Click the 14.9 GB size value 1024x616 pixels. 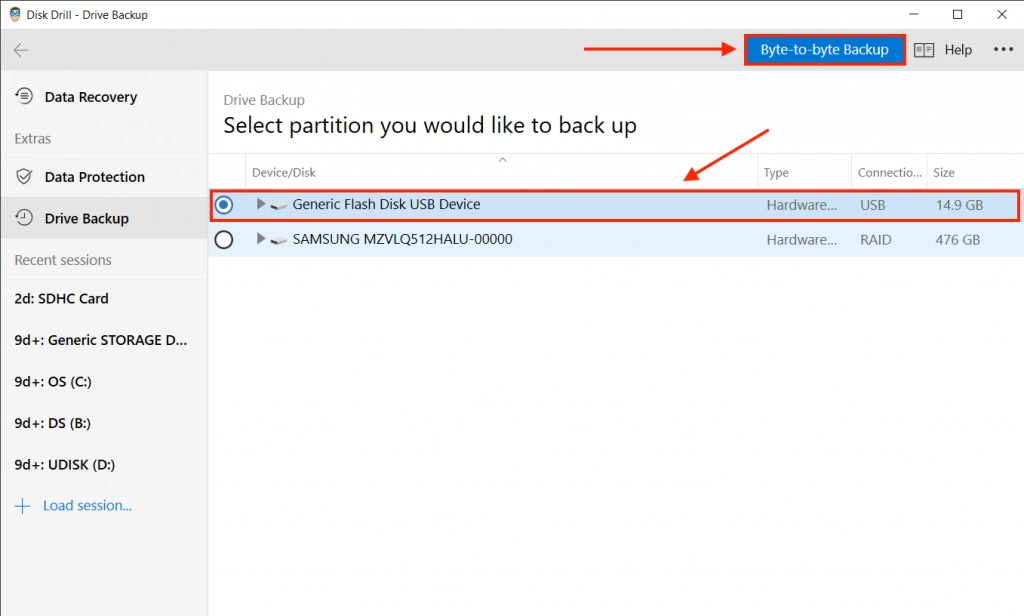(959, 205)
